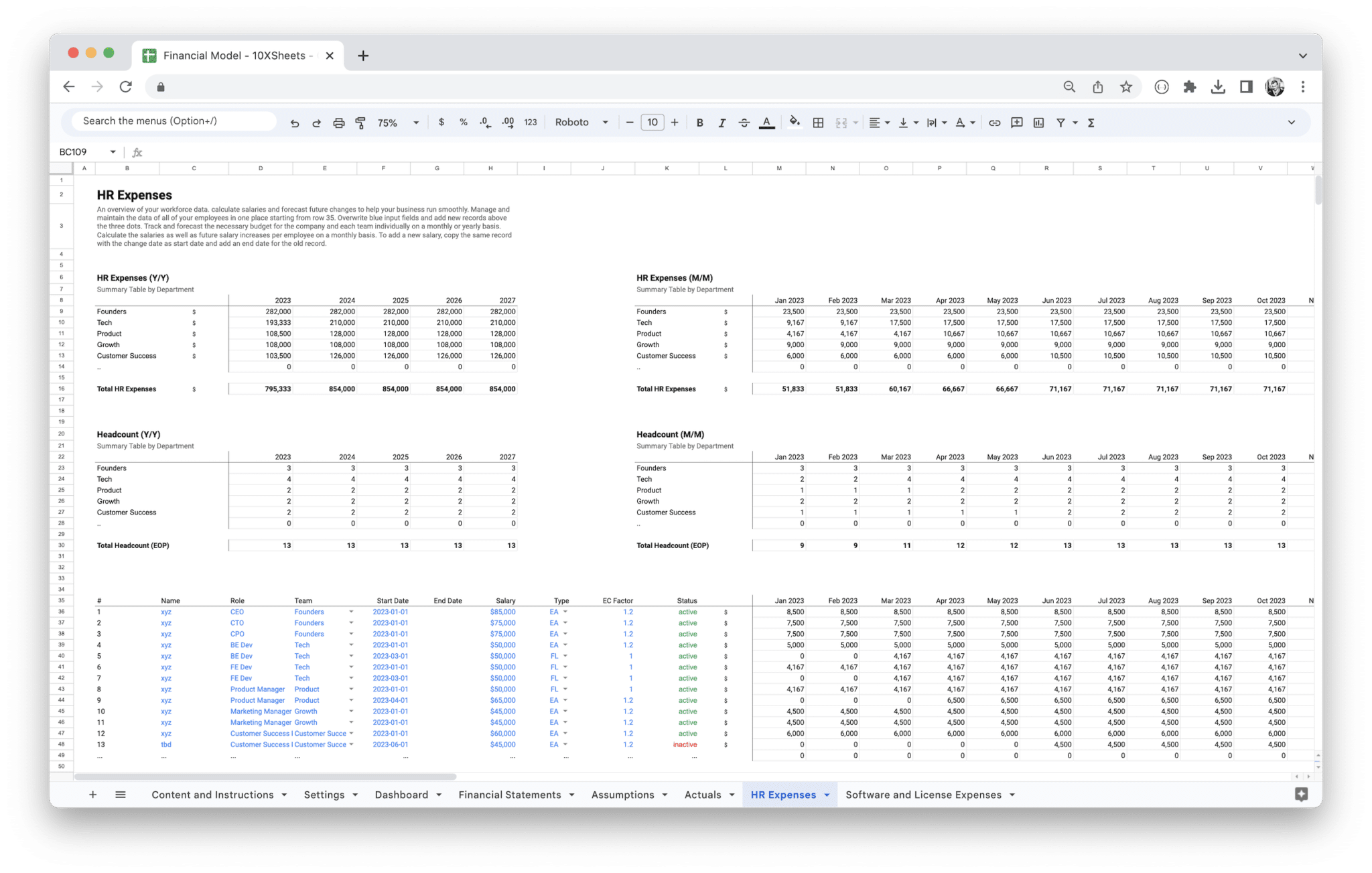
Task: Apply bold formatting
Action: click(x=699, y=122)
